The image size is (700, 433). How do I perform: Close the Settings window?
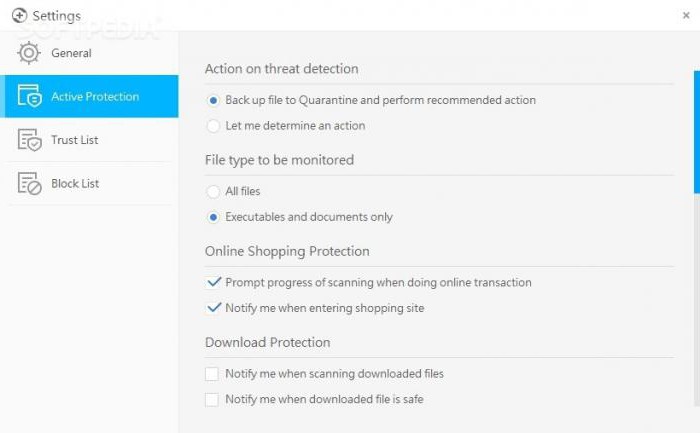(x=682, y=15)
